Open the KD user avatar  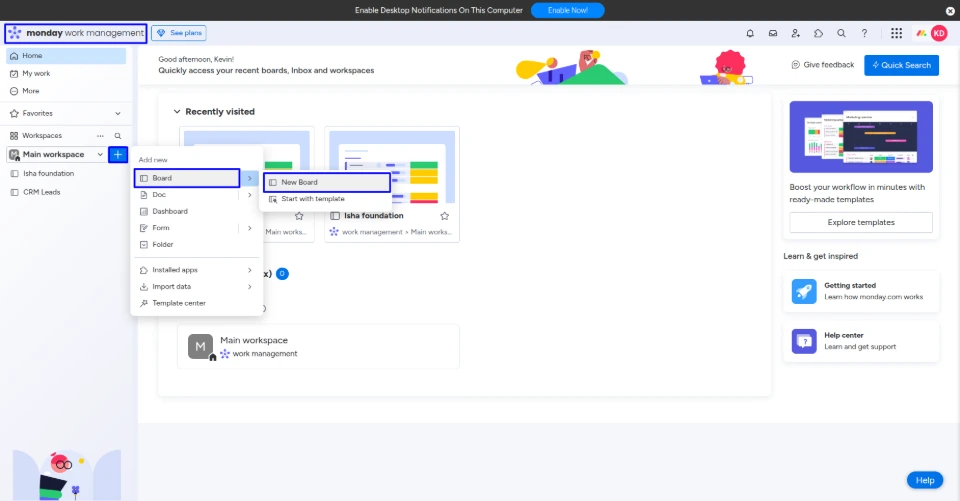pos(939,33)
